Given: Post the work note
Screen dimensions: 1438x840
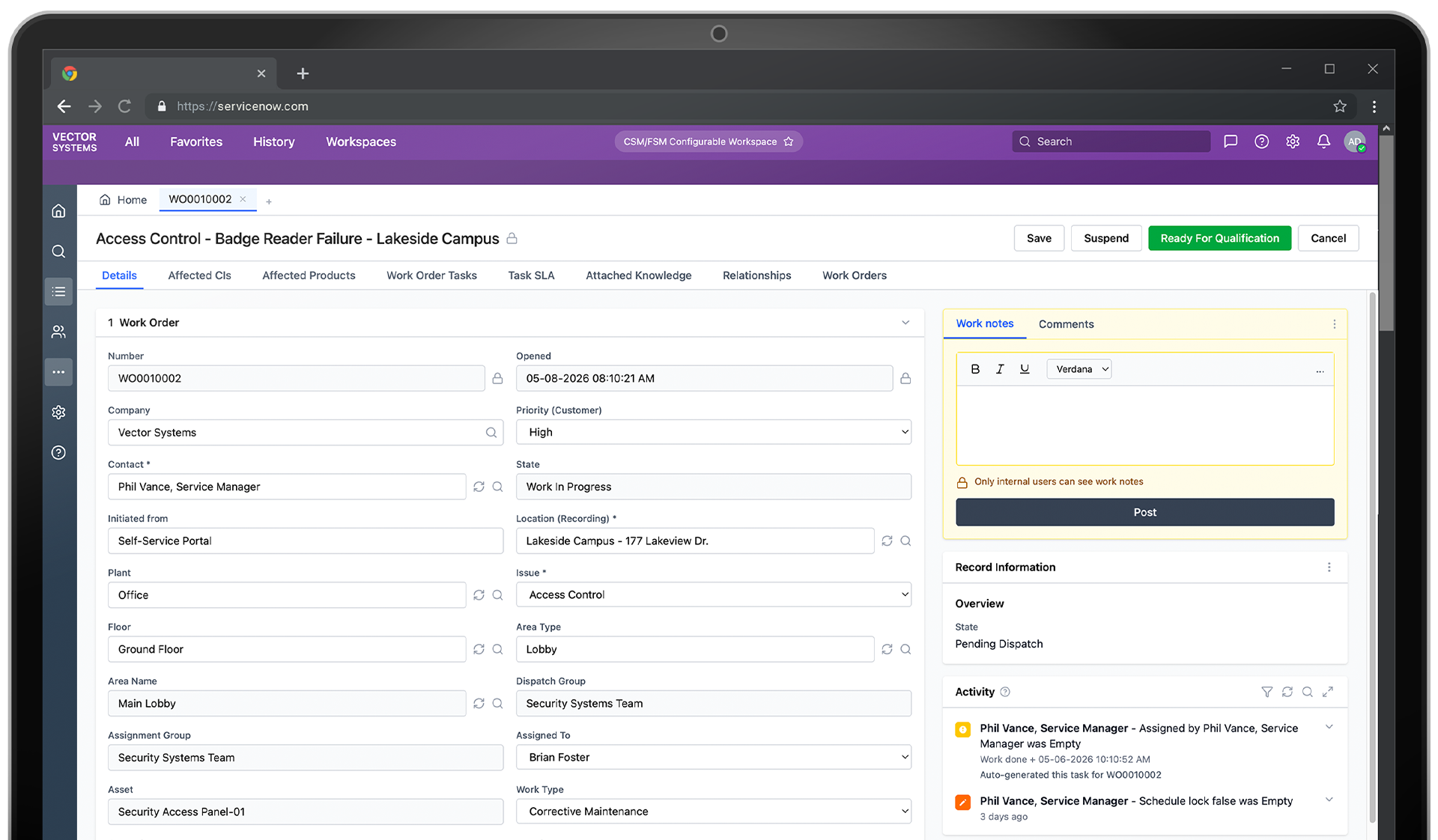Looking at the screenshot, I should click(x=1144, y=512).
